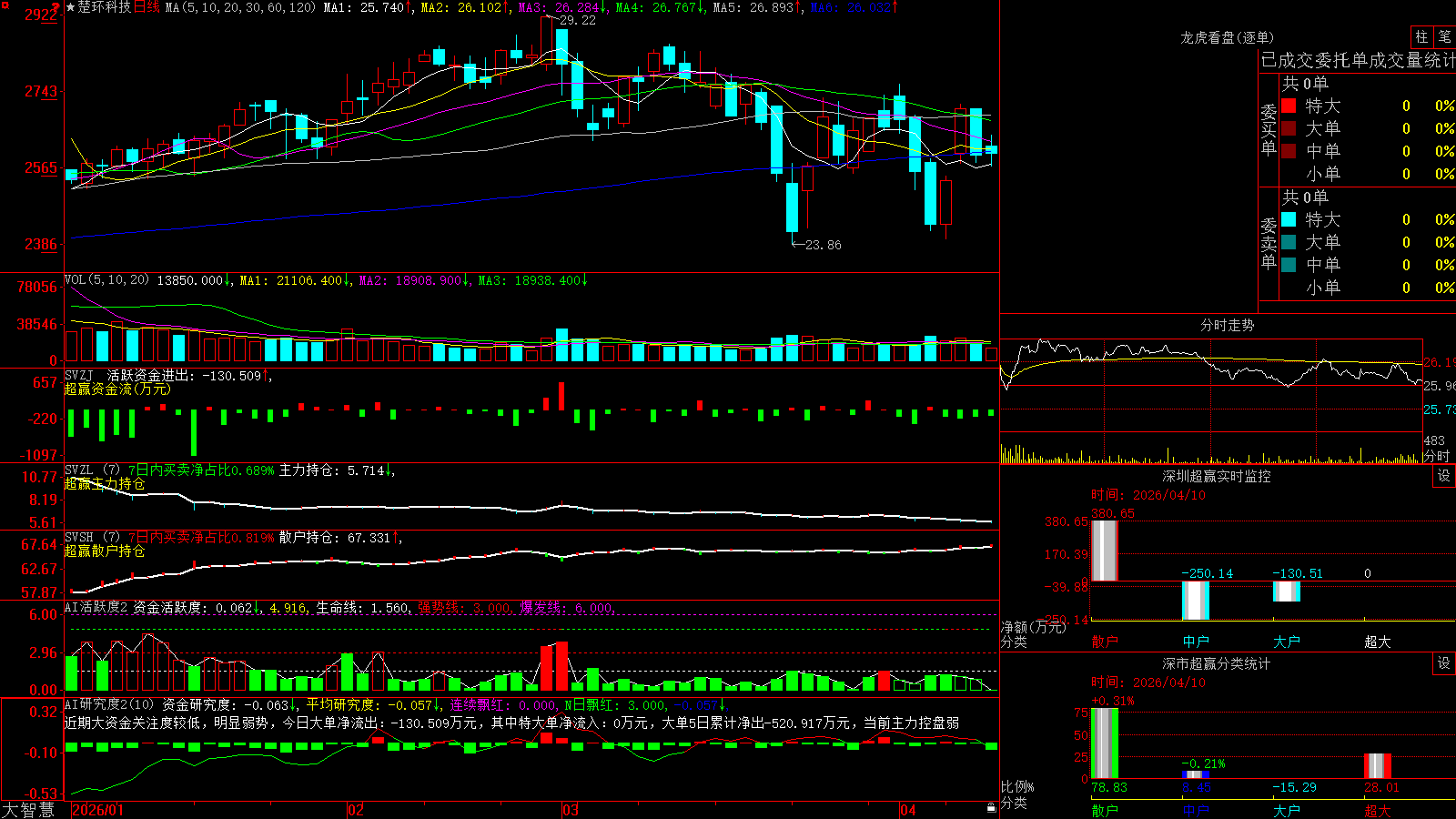Click the 分时走势 panel title

[x=1227, y=325]
